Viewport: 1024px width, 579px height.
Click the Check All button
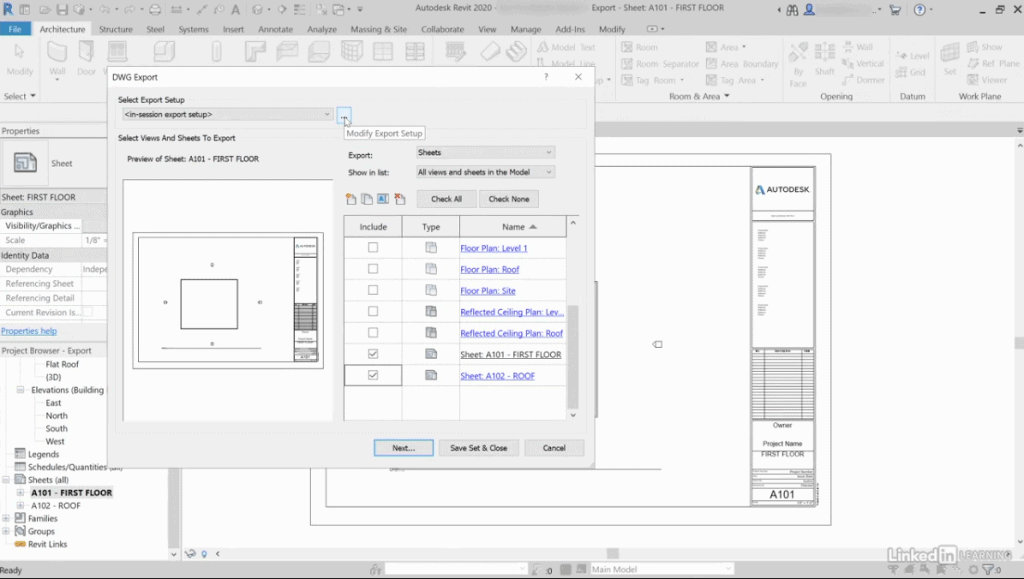(x=446, y=199)
